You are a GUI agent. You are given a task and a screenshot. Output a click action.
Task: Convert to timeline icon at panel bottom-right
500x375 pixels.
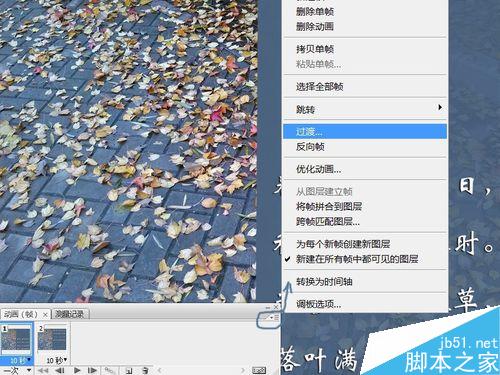click(x=259, y=370)
